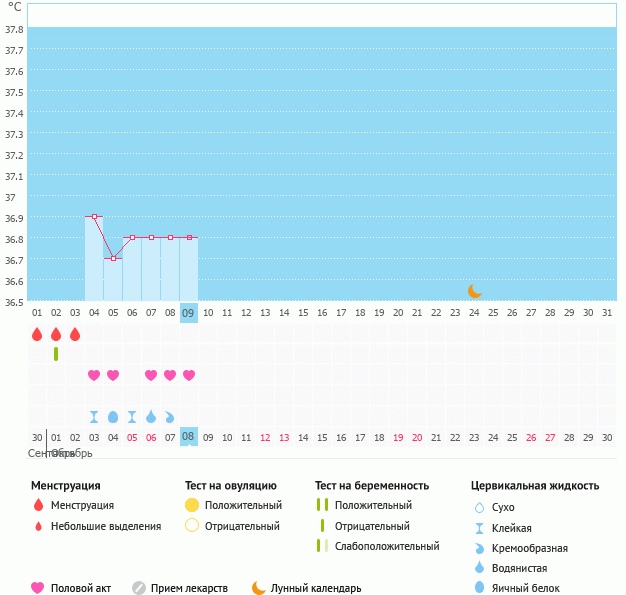Click the negative pregnancy test mark in the chart
Image resolution: width=626 pixels, height=595 pixels.
tap(56, 354)
